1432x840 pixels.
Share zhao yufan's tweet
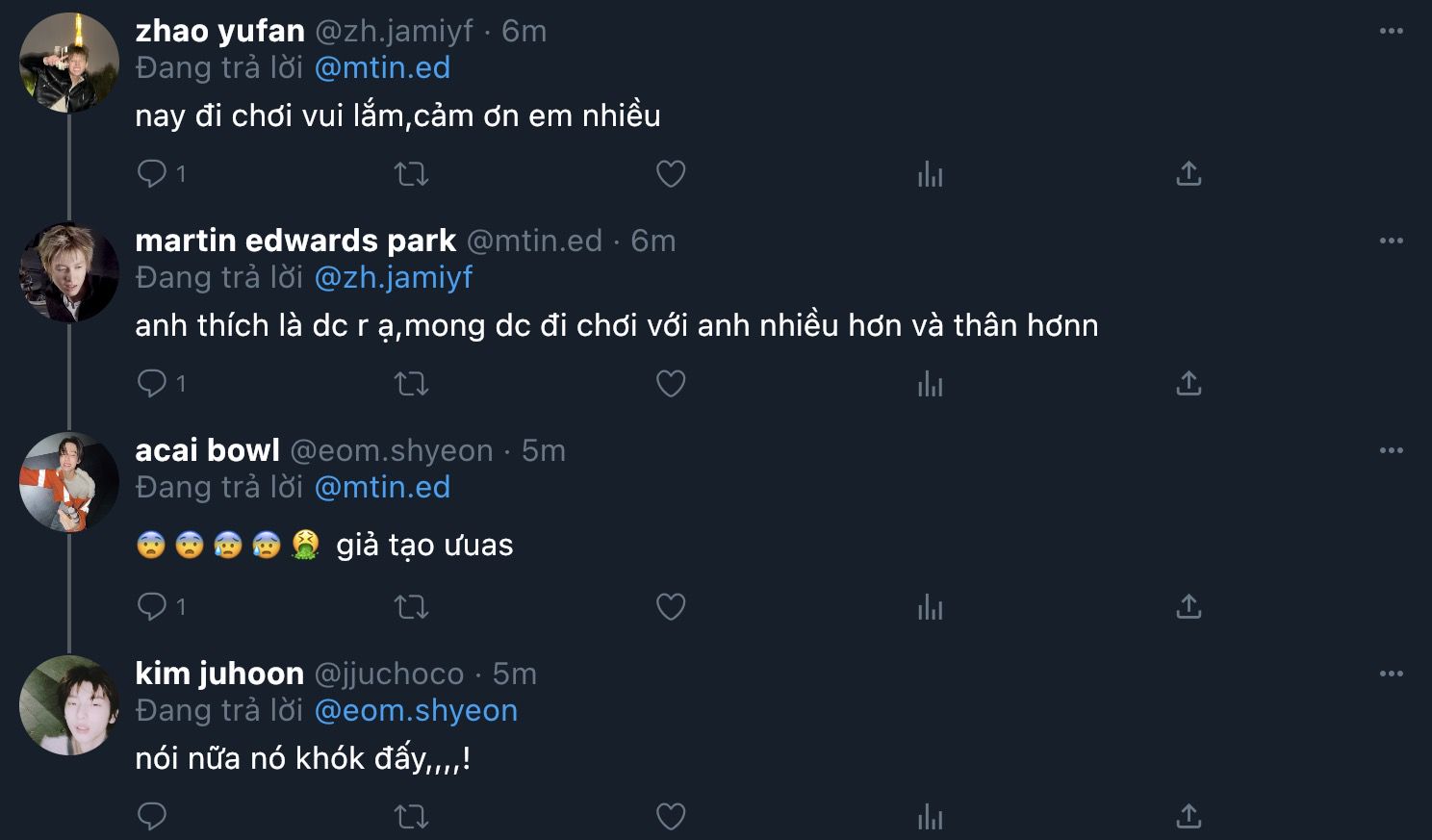[x=1189, y=174]
